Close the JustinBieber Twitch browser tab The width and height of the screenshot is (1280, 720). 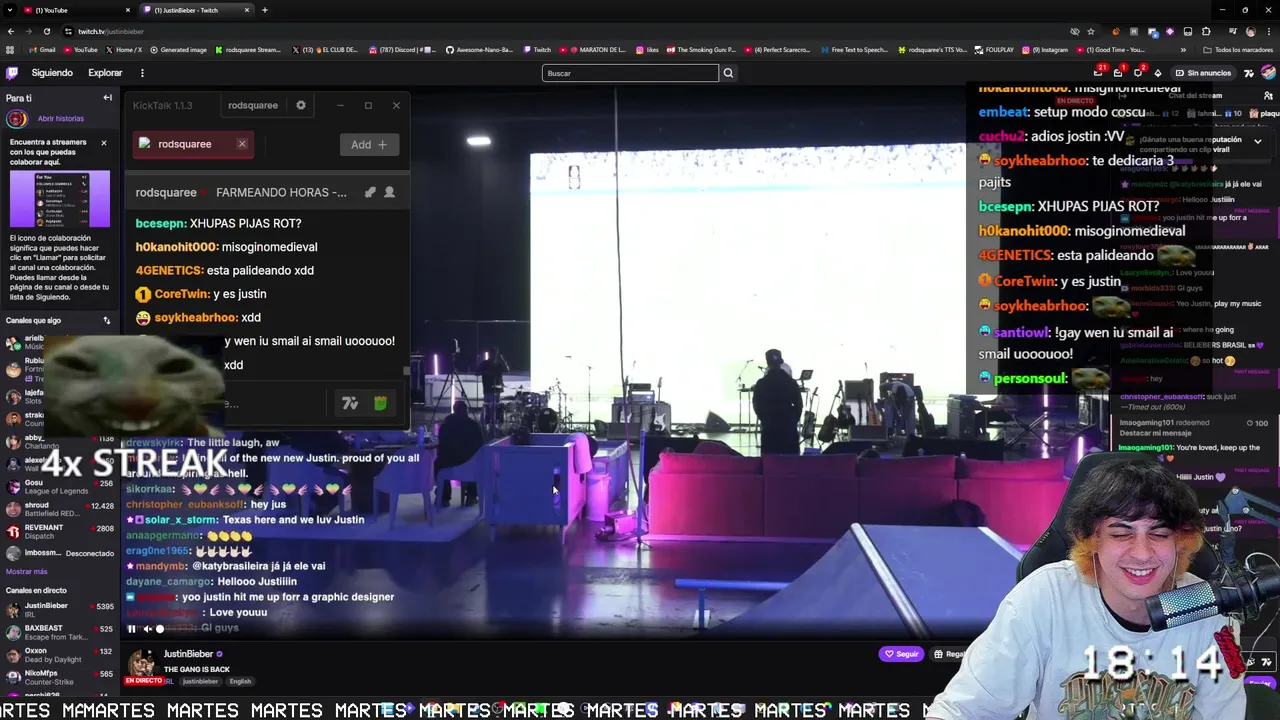[247, 10]
